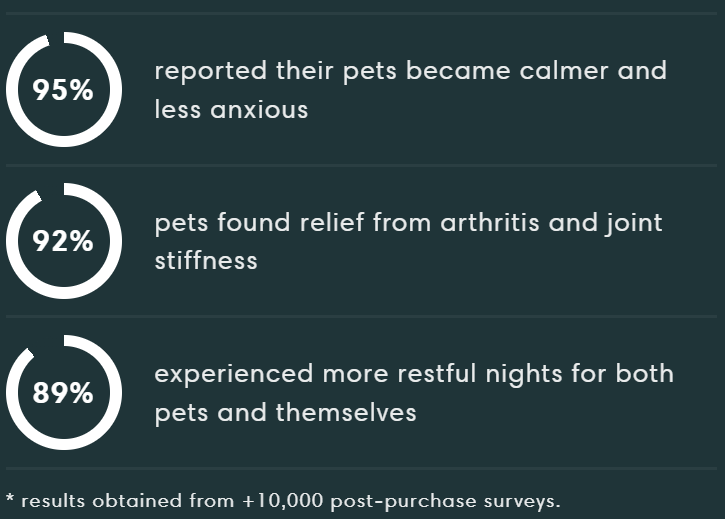Image resolution: width=725 pixels, height=519 pixels.
Task: Click the 'less anxious' text line
Action: click(231, 110)
